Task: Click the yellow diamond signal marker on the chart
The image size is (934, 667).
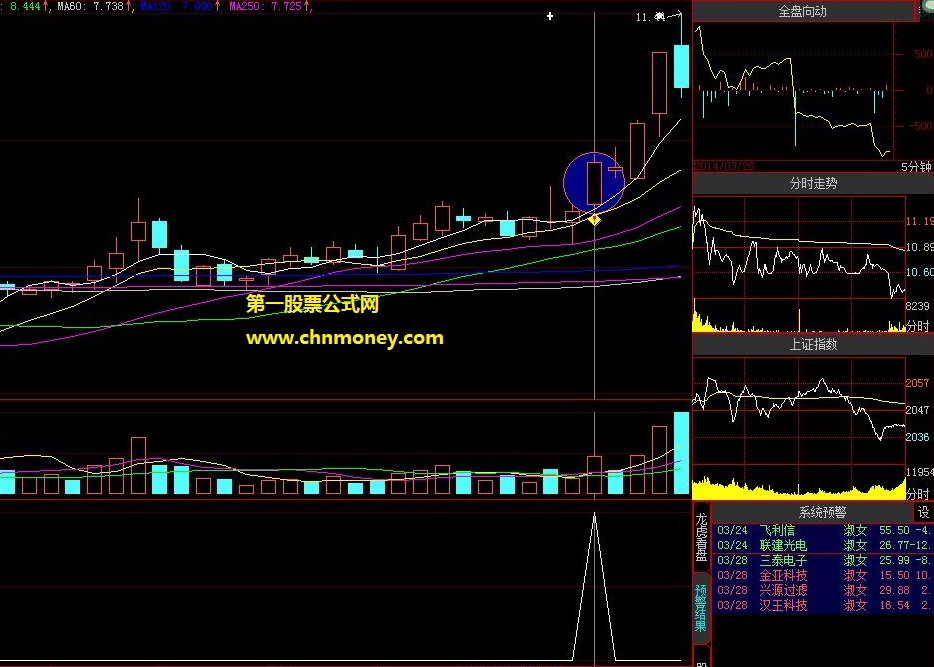Action: (594, 220)
